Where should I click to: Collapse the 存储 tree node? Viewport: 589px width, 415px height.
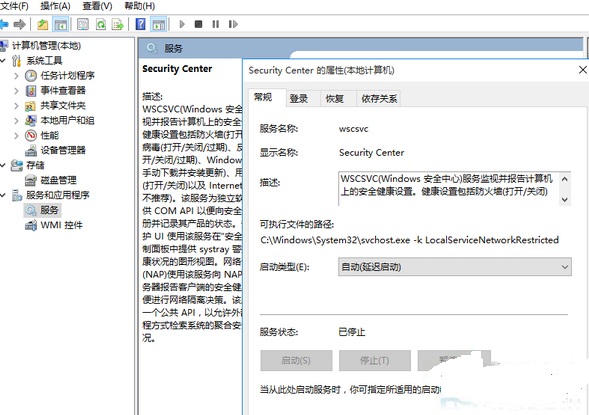[3, 165]
